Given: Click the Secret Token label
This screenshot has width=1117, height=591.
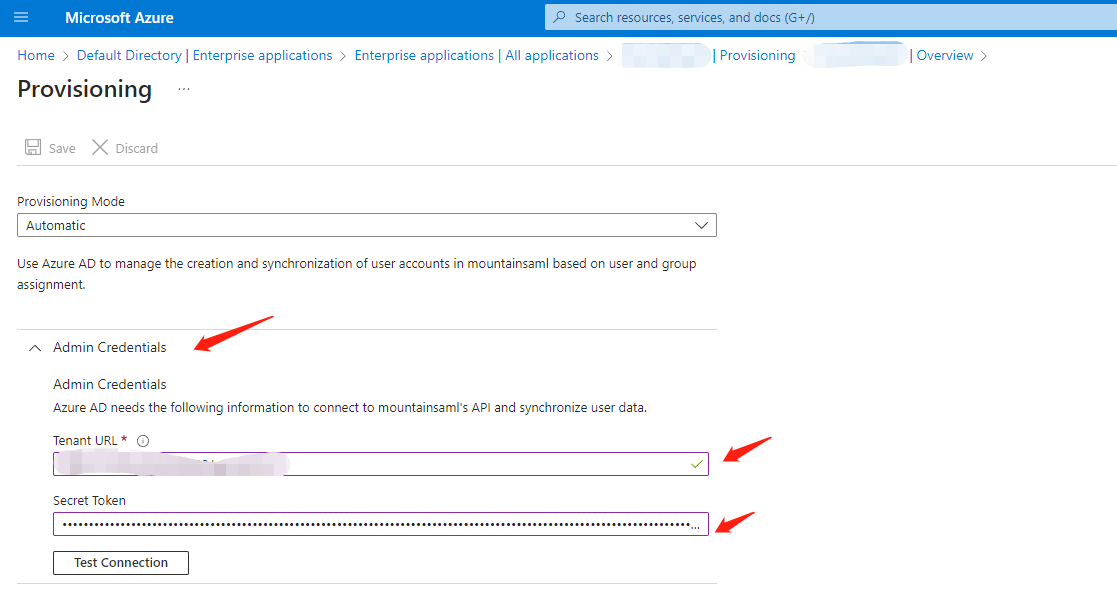Looking at the screenshot, I should point(89,501).
